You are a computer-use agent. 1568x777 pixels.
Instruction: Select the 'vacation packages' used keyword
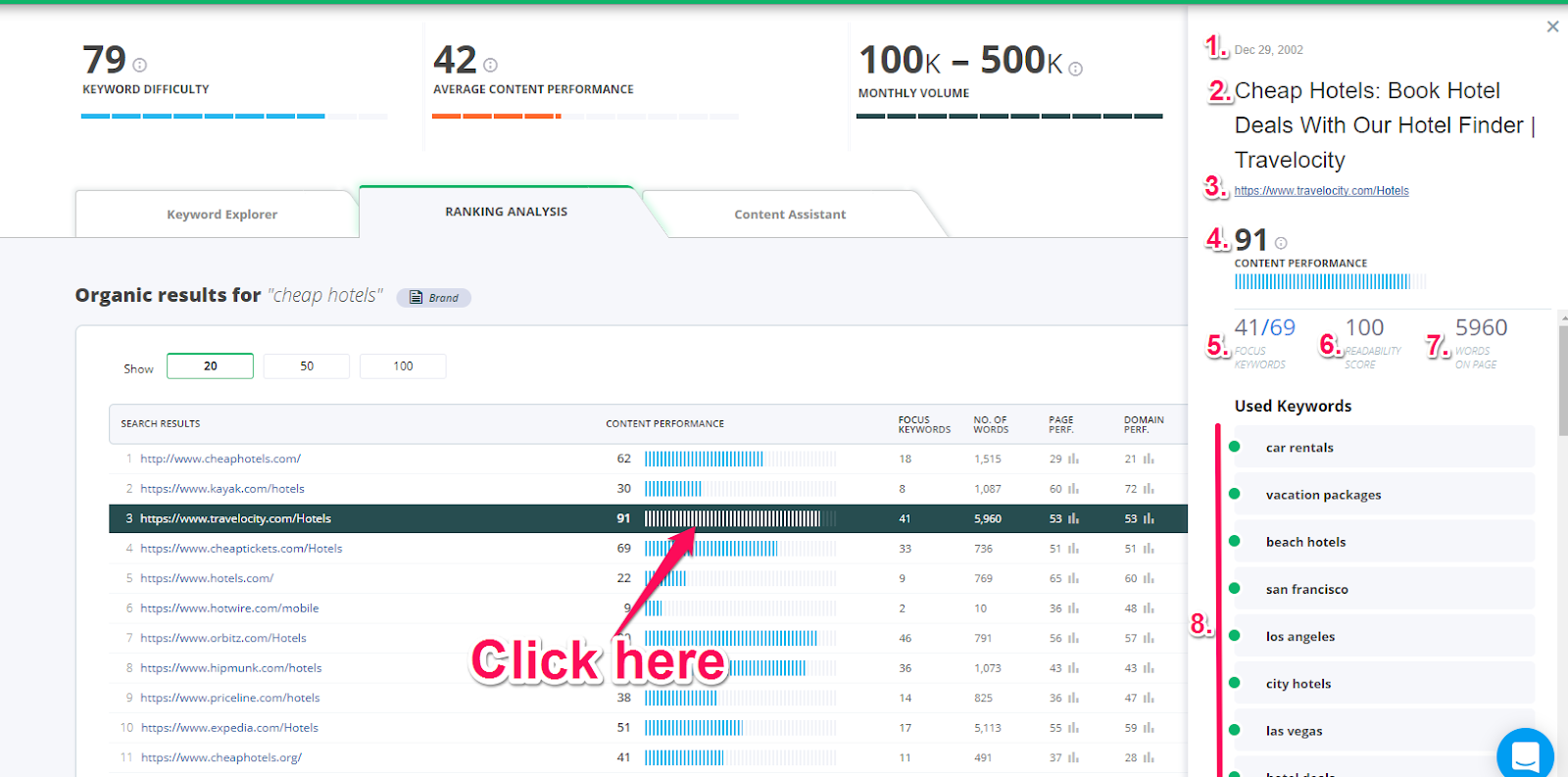(x=1384, y=495)
